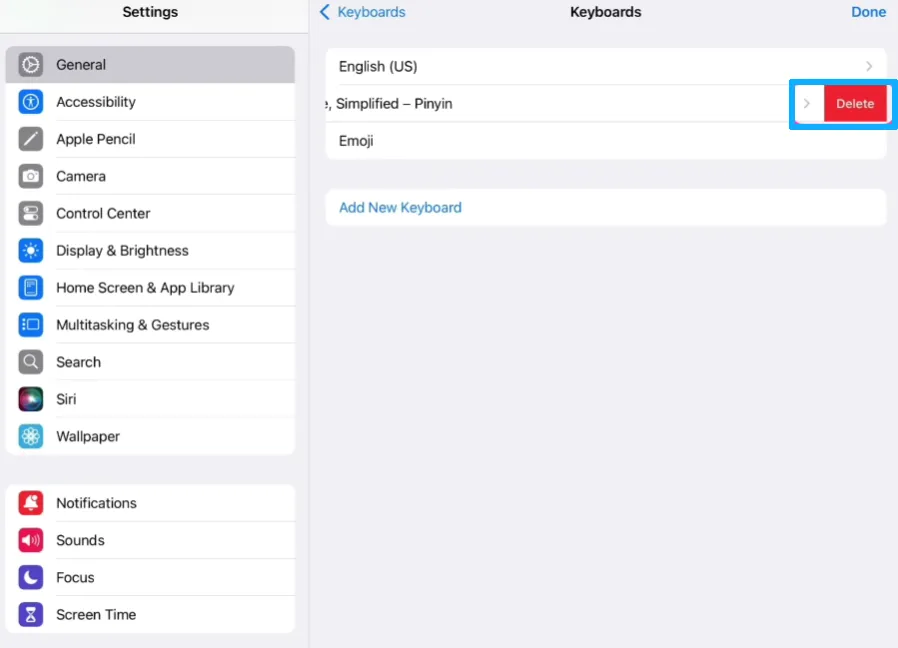Viewport: 898px width, 648px height.
Task: Tap Done to finish editing keyboards
Action: pyautogui.click(x=868, y=12)
